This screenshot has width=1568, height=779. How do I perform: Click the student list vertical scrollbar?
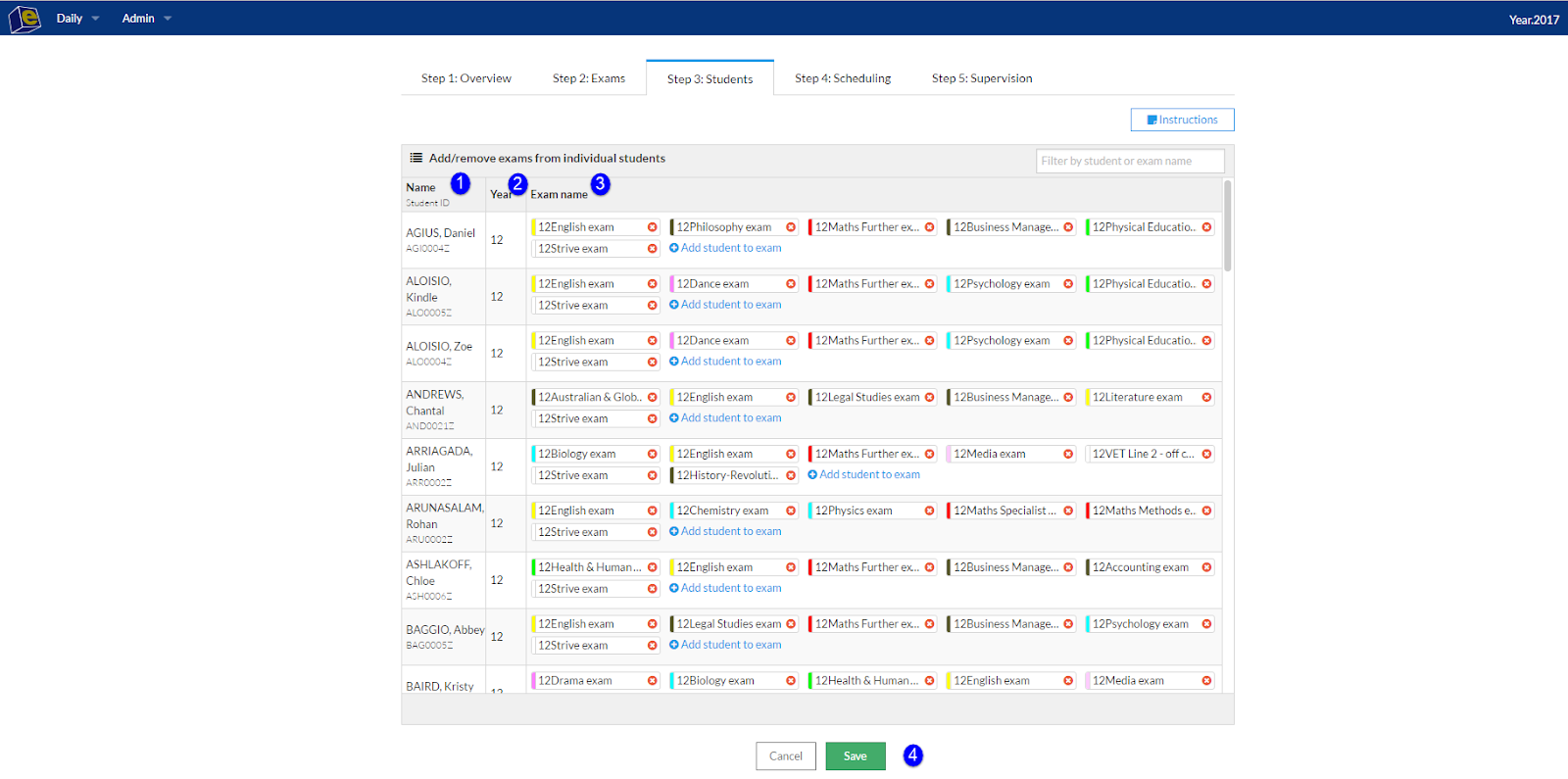(x=1228, y=225)
